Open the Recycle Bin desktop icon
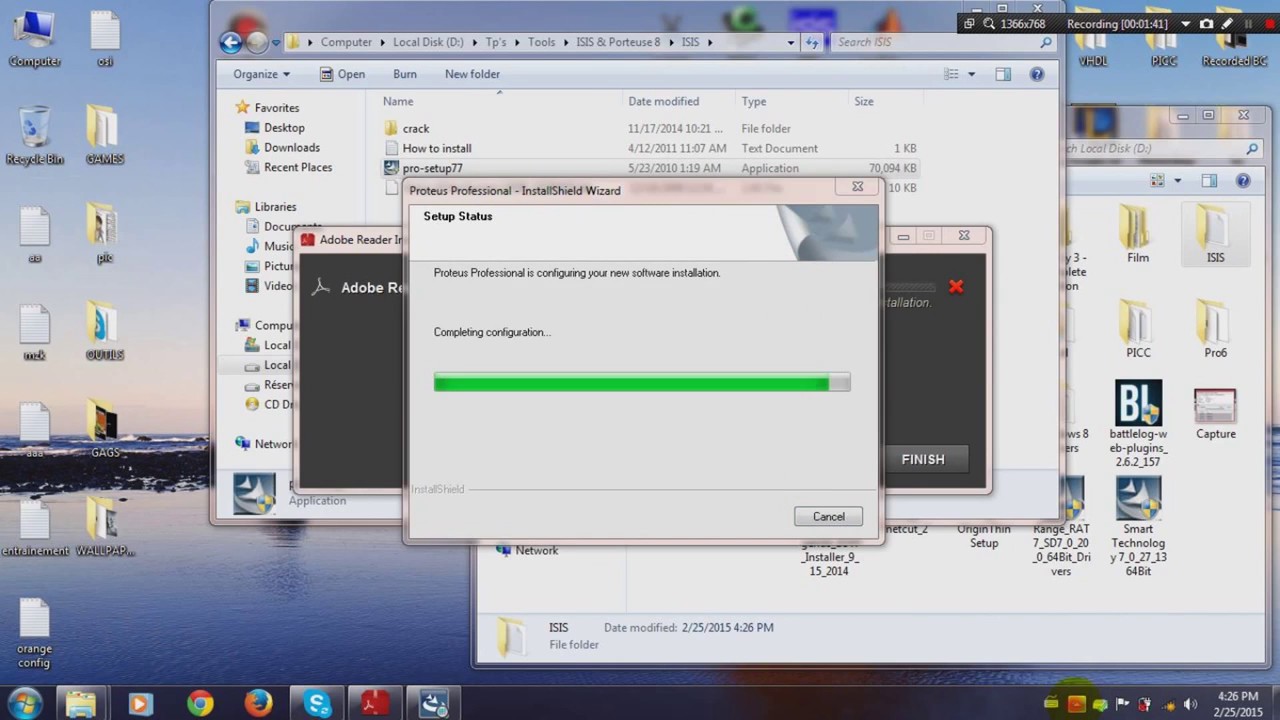 point(34,134)
